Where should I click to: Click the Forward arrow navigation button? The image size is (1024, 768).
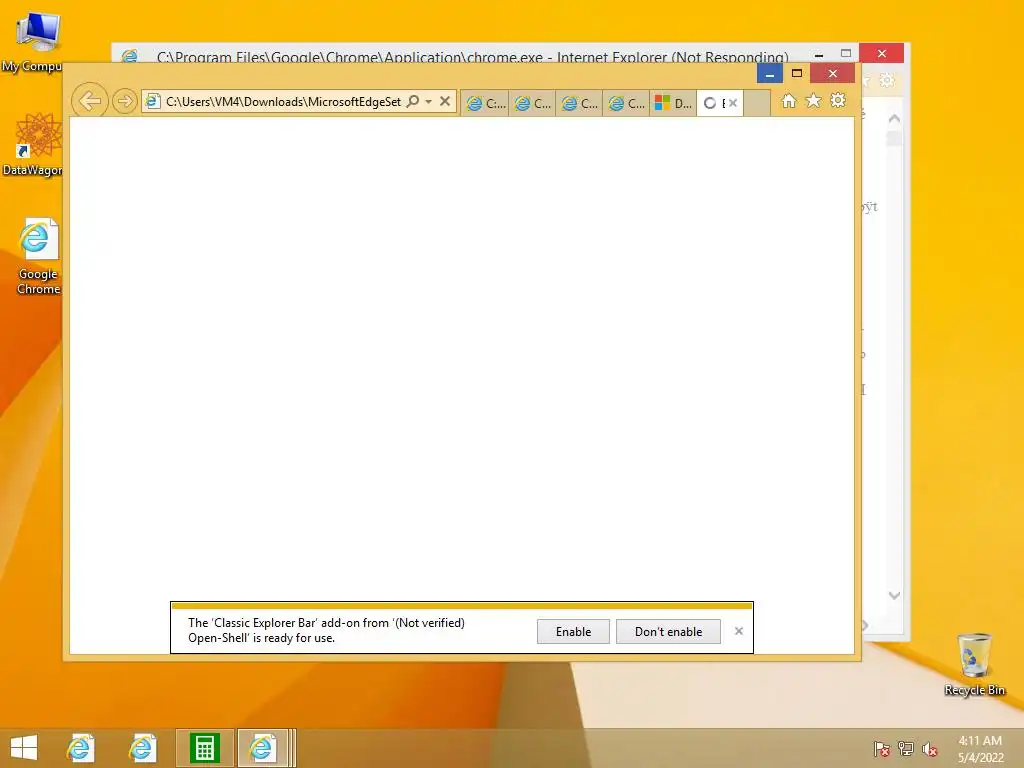pos(124,101)
